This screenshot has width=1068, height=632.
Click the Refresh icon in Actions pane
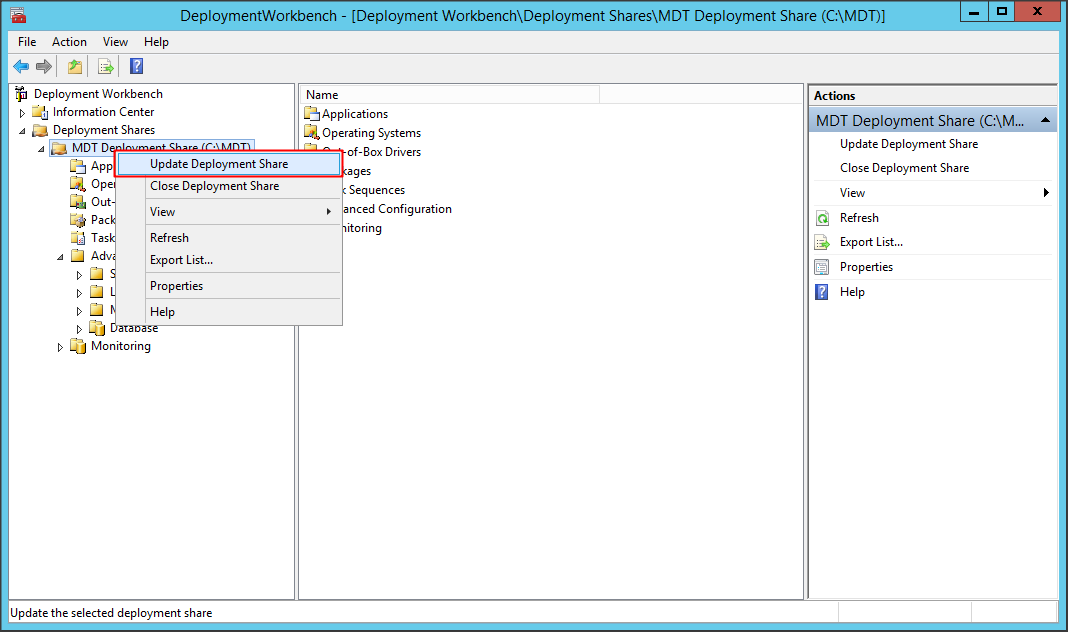[822, 218]
